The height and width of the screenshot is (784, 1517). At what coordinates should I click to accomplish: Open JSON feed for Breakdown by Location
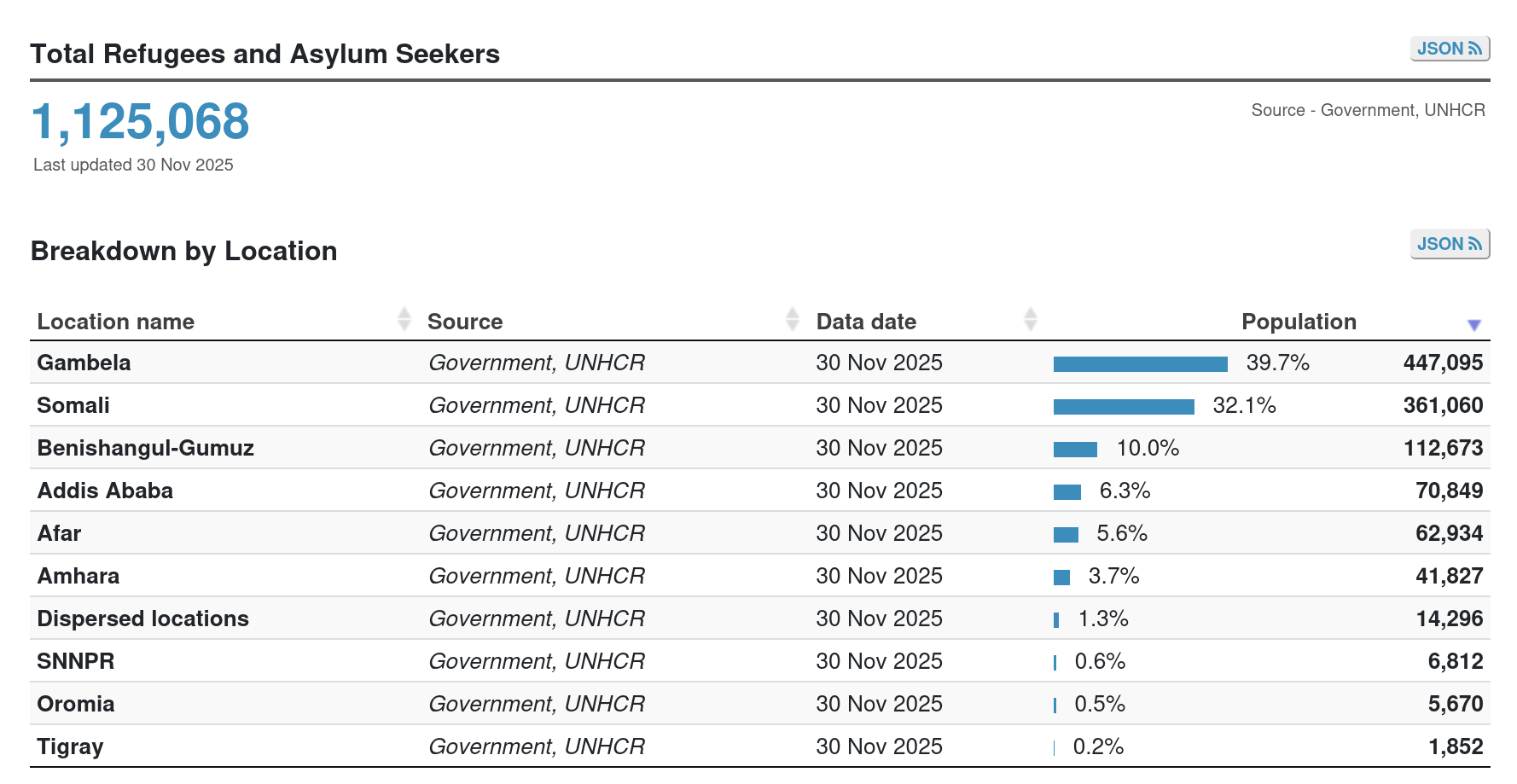[x=1449, y=244]
